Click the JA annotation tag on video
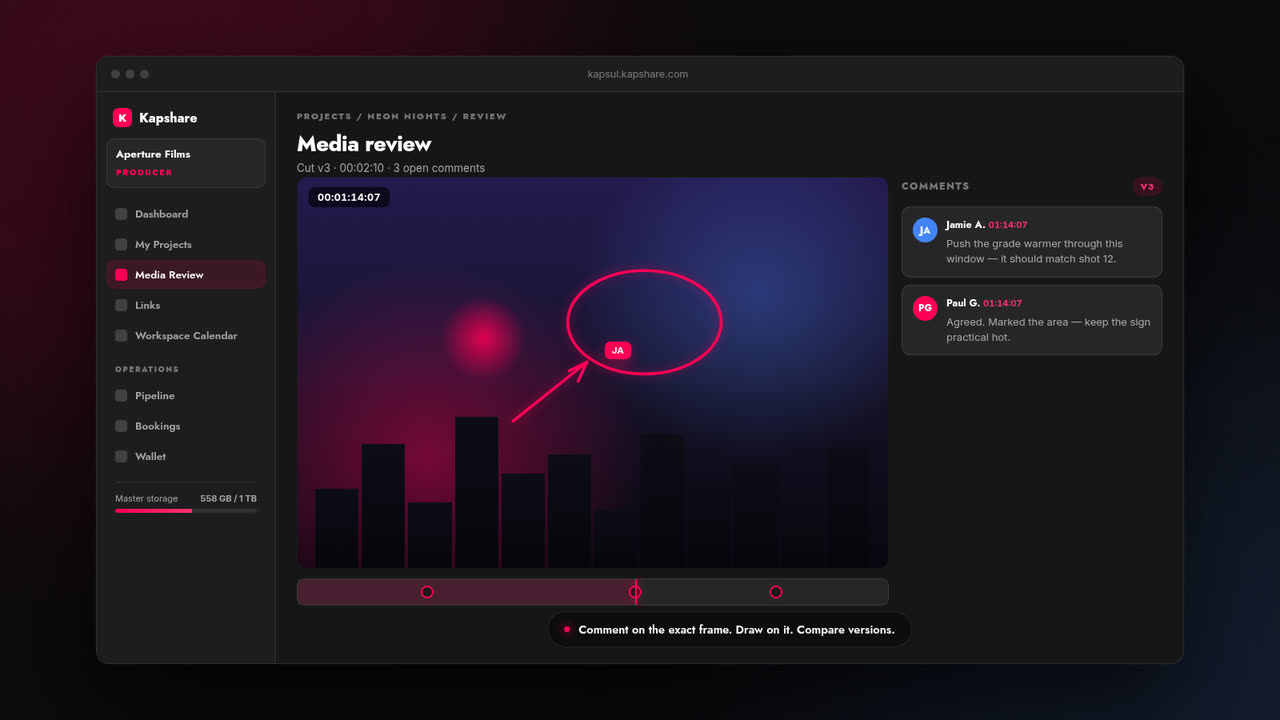The image size is (1280, 720). pyautogui.click(x=618, y=350)
